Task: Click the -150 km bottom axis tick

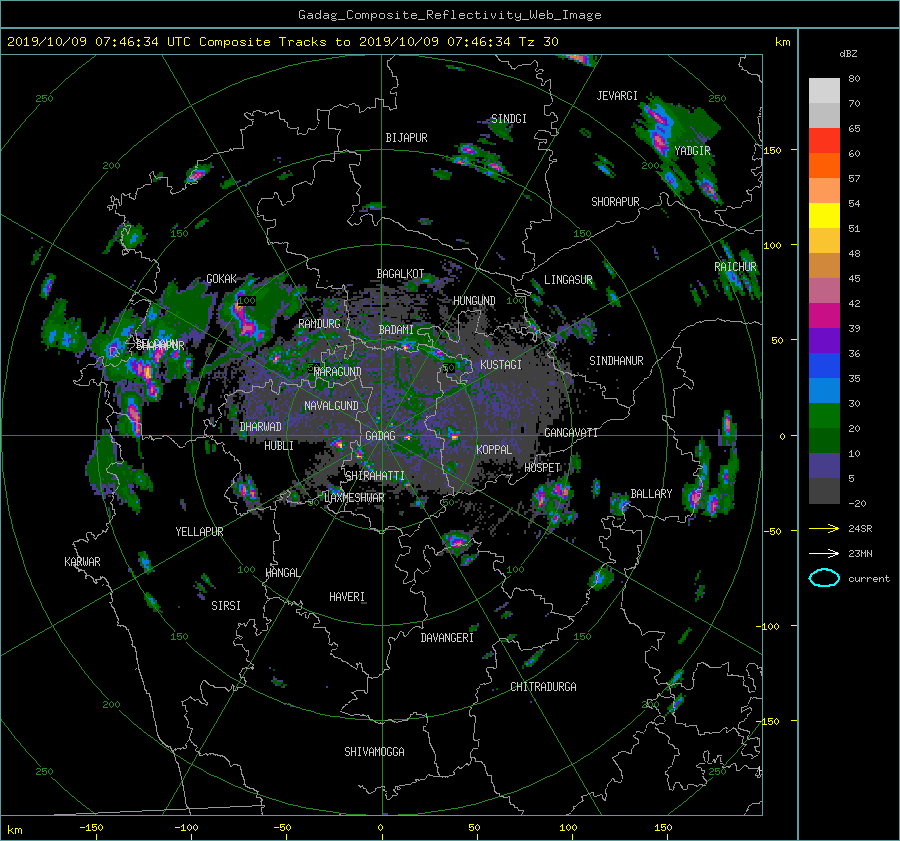Action: 91,828
